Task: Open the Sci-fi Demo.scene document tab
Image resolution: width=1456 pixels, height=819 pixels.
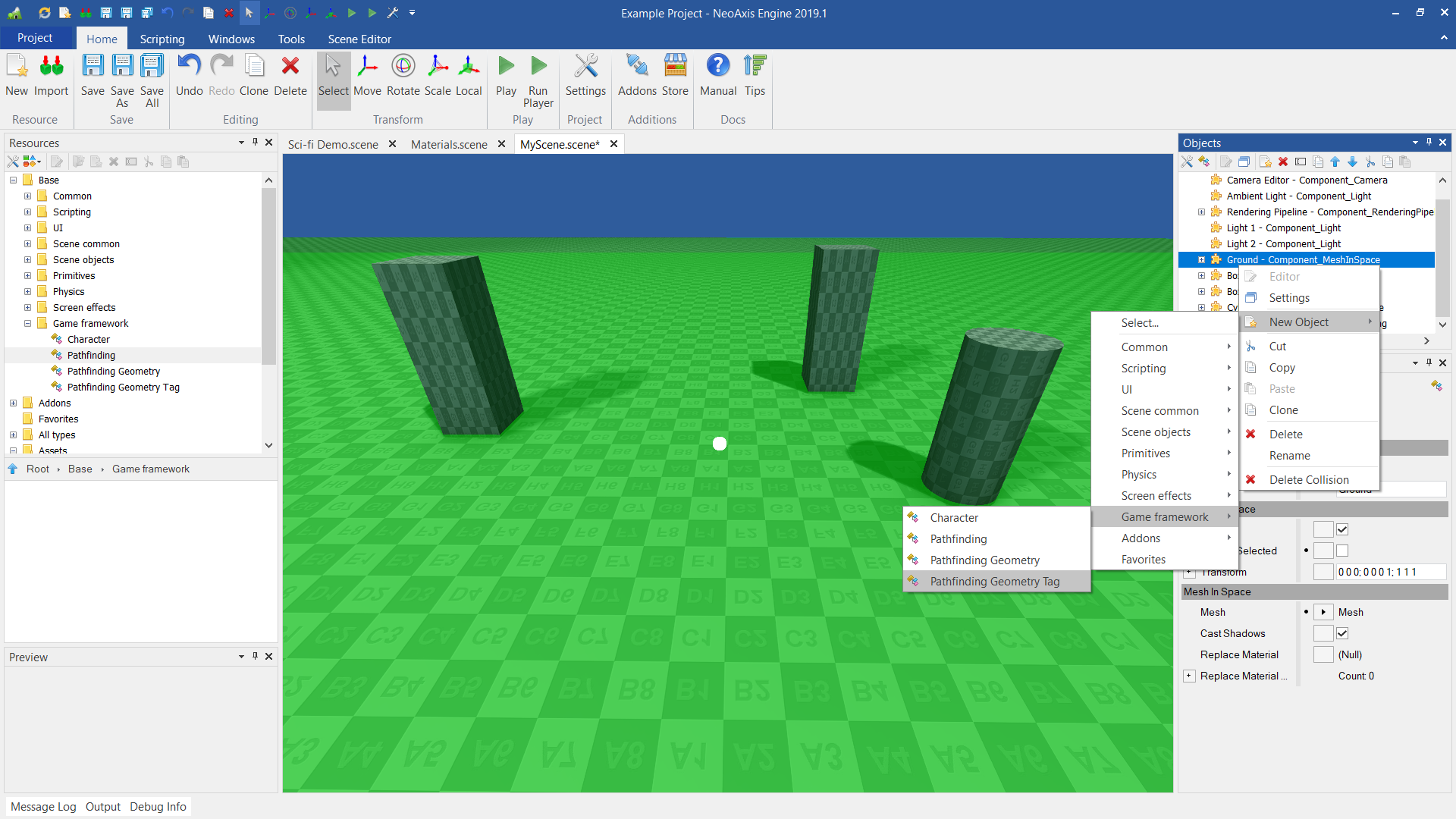Action: pyautogui.click(x=333, y=144)
